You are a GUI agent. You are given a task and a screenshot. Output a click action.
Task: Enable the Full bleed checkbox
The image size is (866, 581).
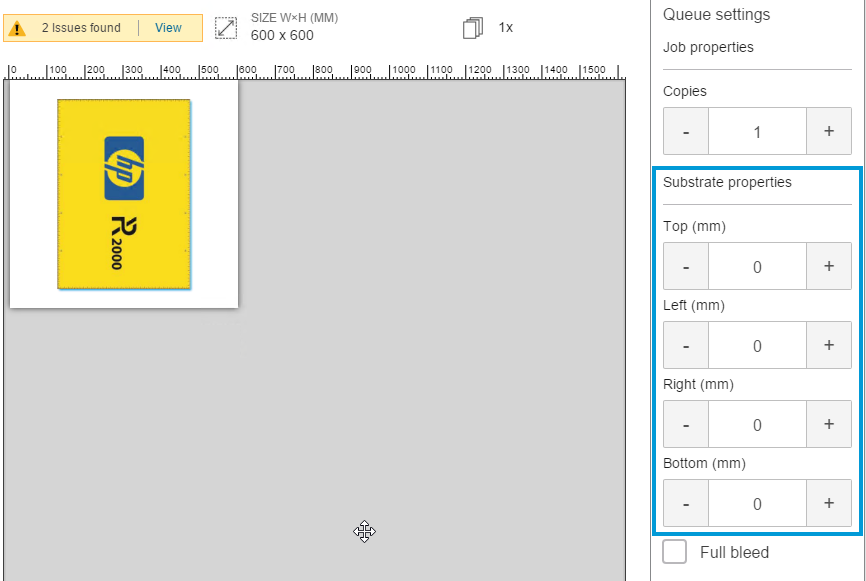coord(674,552)
